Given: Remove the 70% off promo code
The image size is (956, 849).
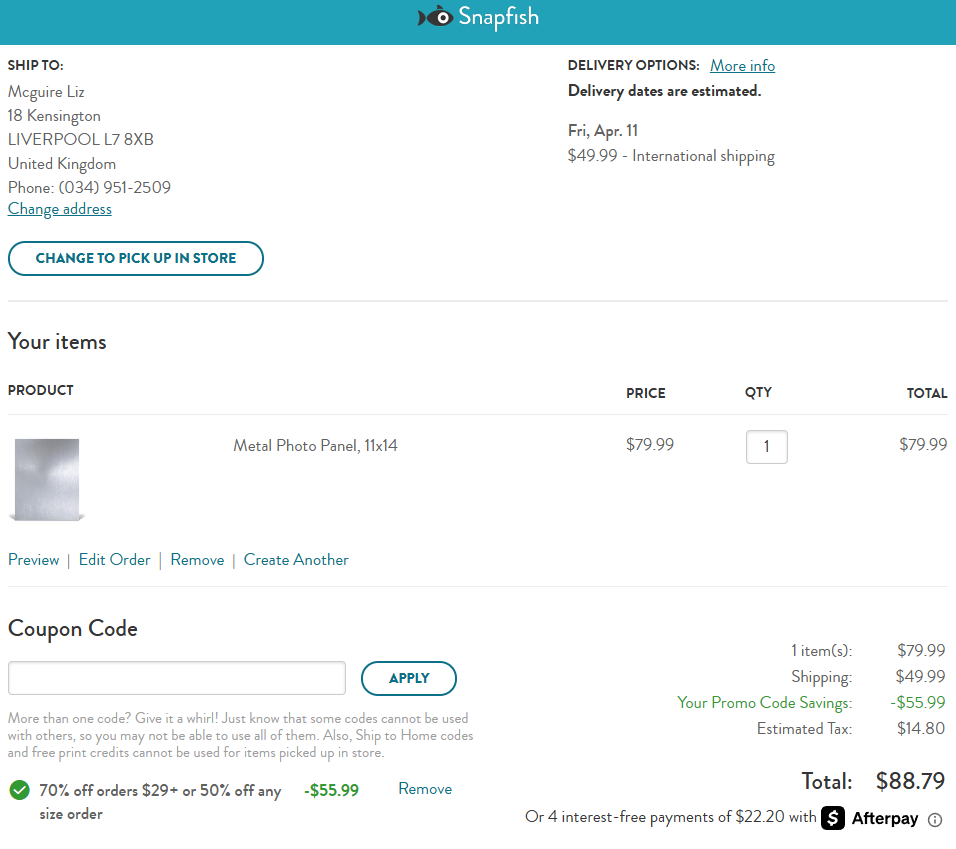Looking at the screenshot, I should 425,789.
